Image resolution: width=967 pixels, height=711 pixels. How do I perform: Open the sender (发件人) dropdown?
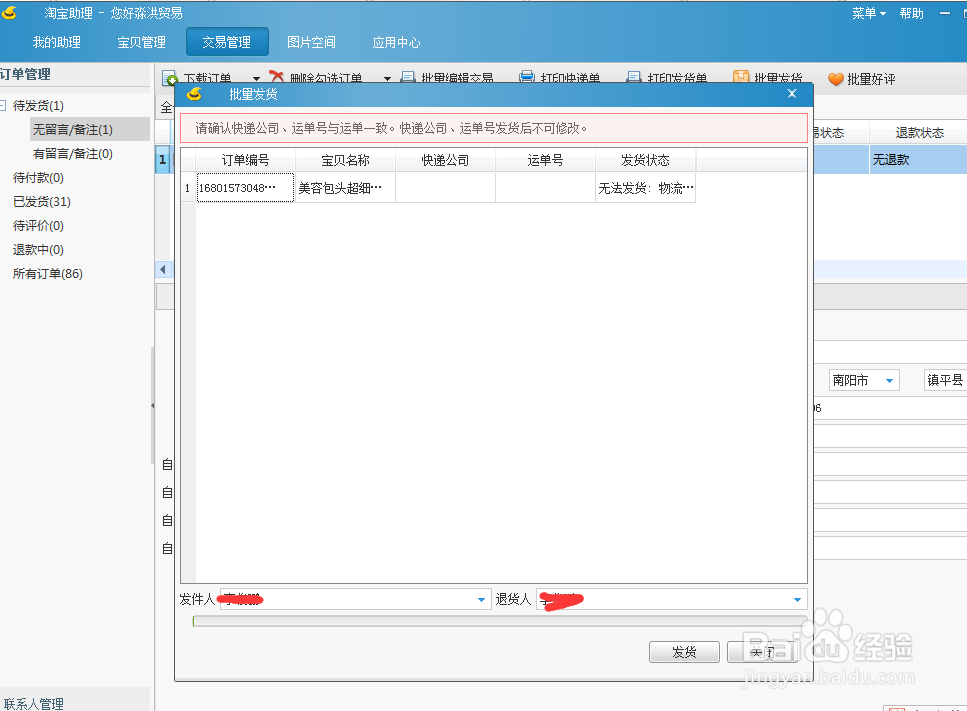point(479,599)
